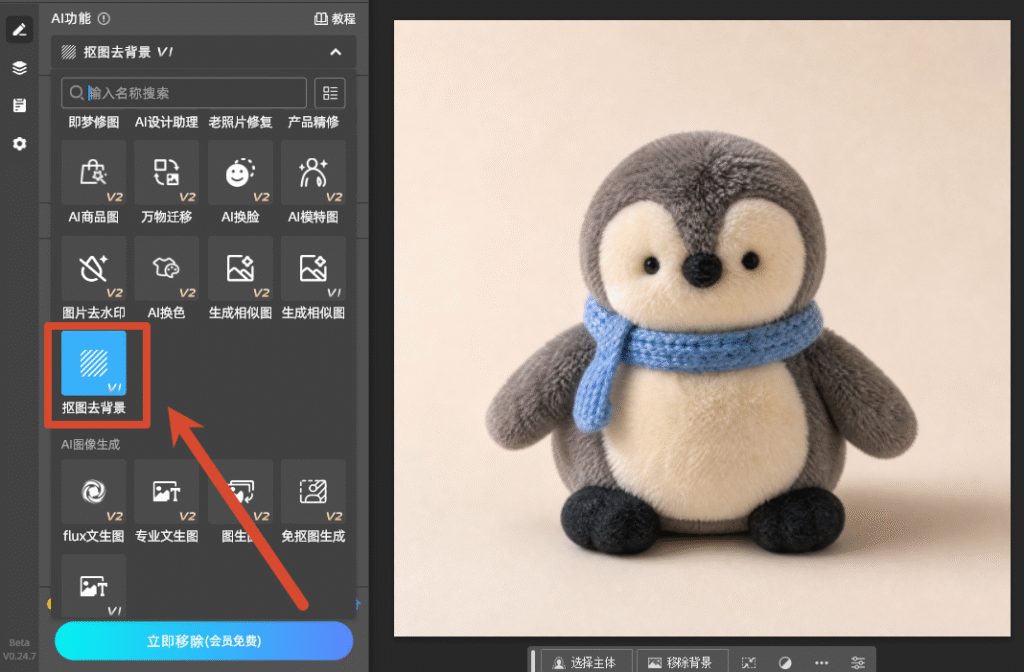Open the AI换色 recolor tool
The image size is (1024, 672).
(167, 268)
